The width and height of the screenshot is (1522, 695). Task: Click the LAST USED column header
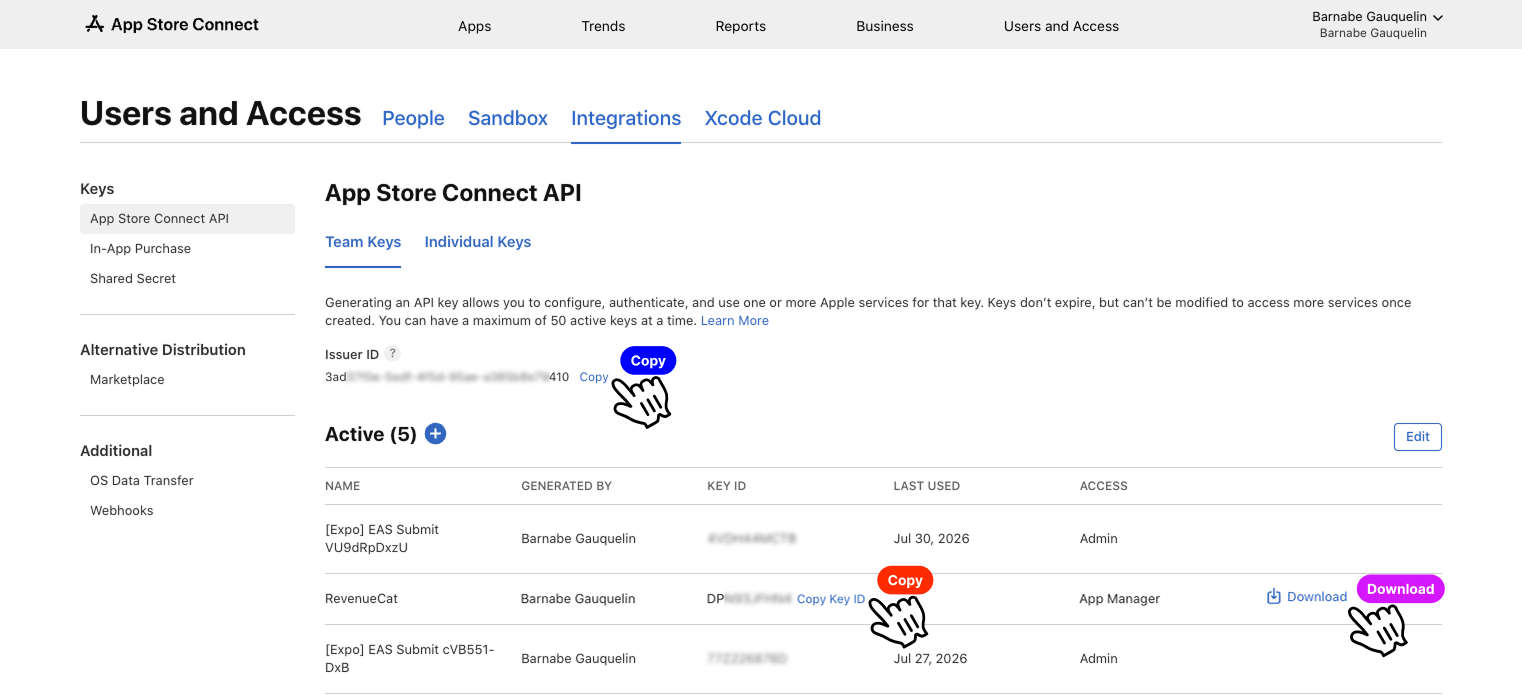coord(926,486)
